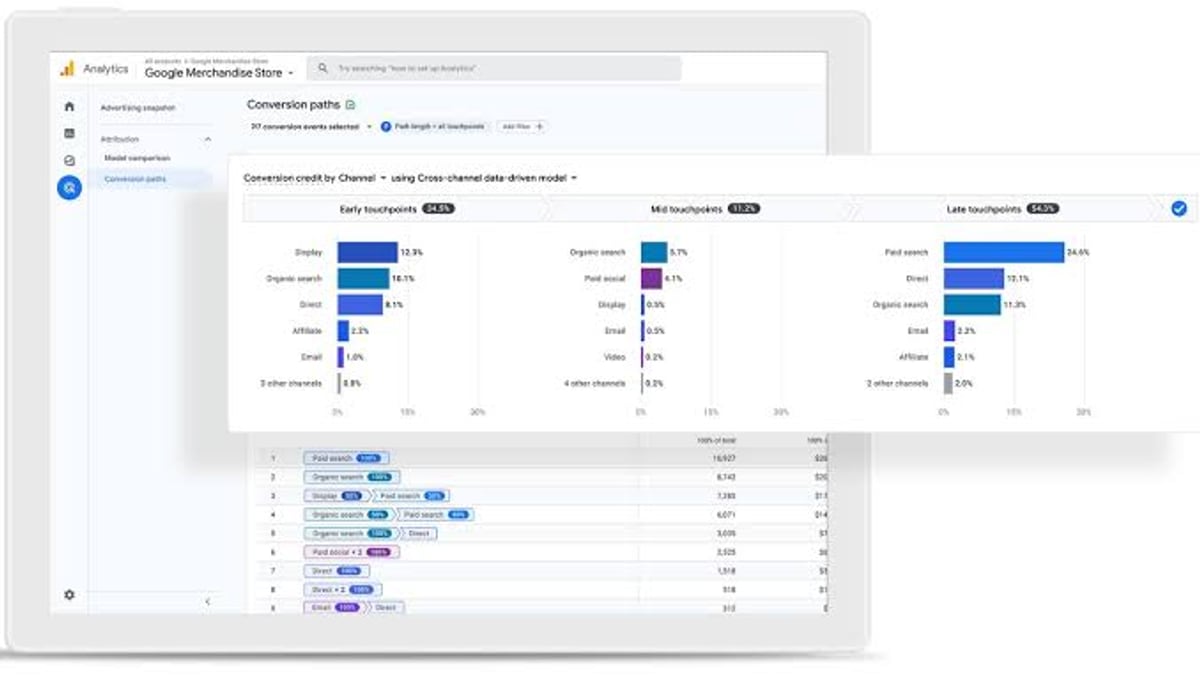
Task: Click the Paid social × 2 chip
Action: tap(351, 552)
